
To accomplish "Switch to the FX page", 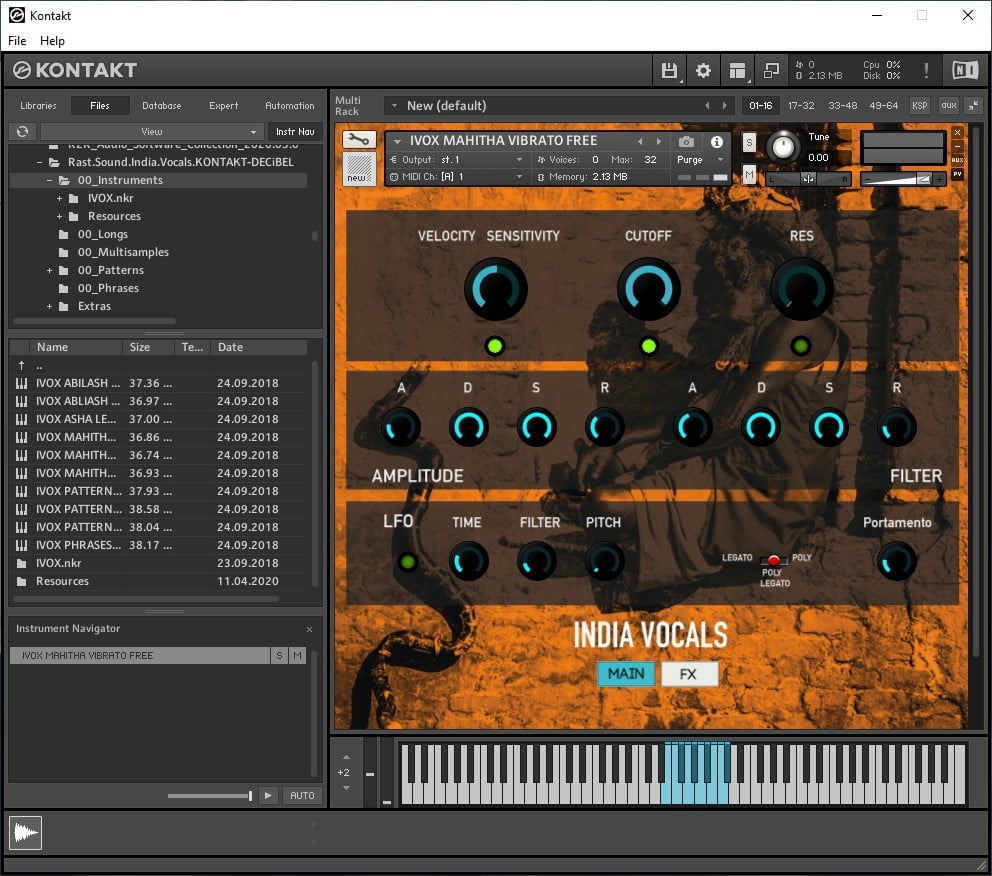I will pyautogui.click(x=688, y=674).
